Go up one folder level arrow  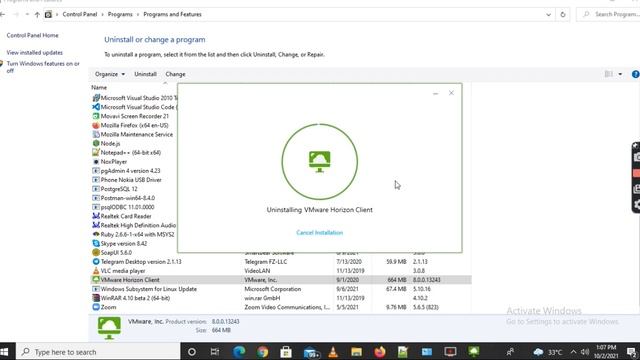point(37,15)
